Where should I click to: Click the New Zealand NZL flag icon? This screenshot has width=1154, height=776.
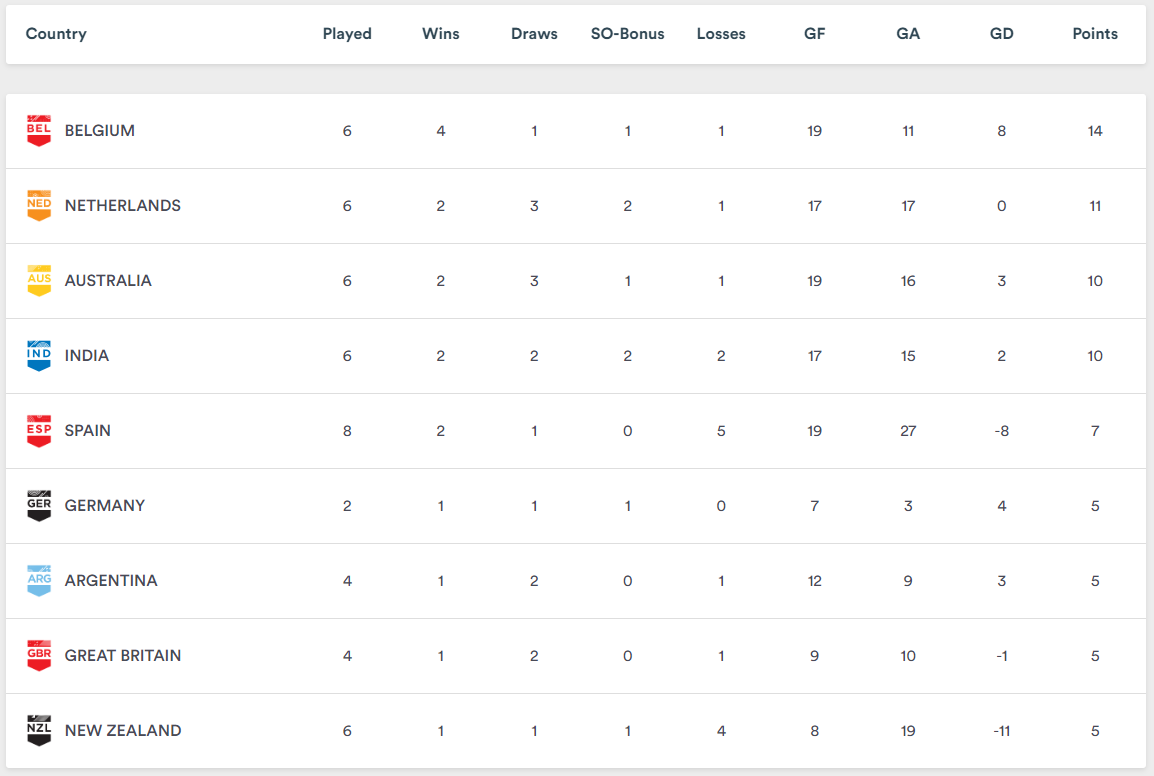(39, 731)
